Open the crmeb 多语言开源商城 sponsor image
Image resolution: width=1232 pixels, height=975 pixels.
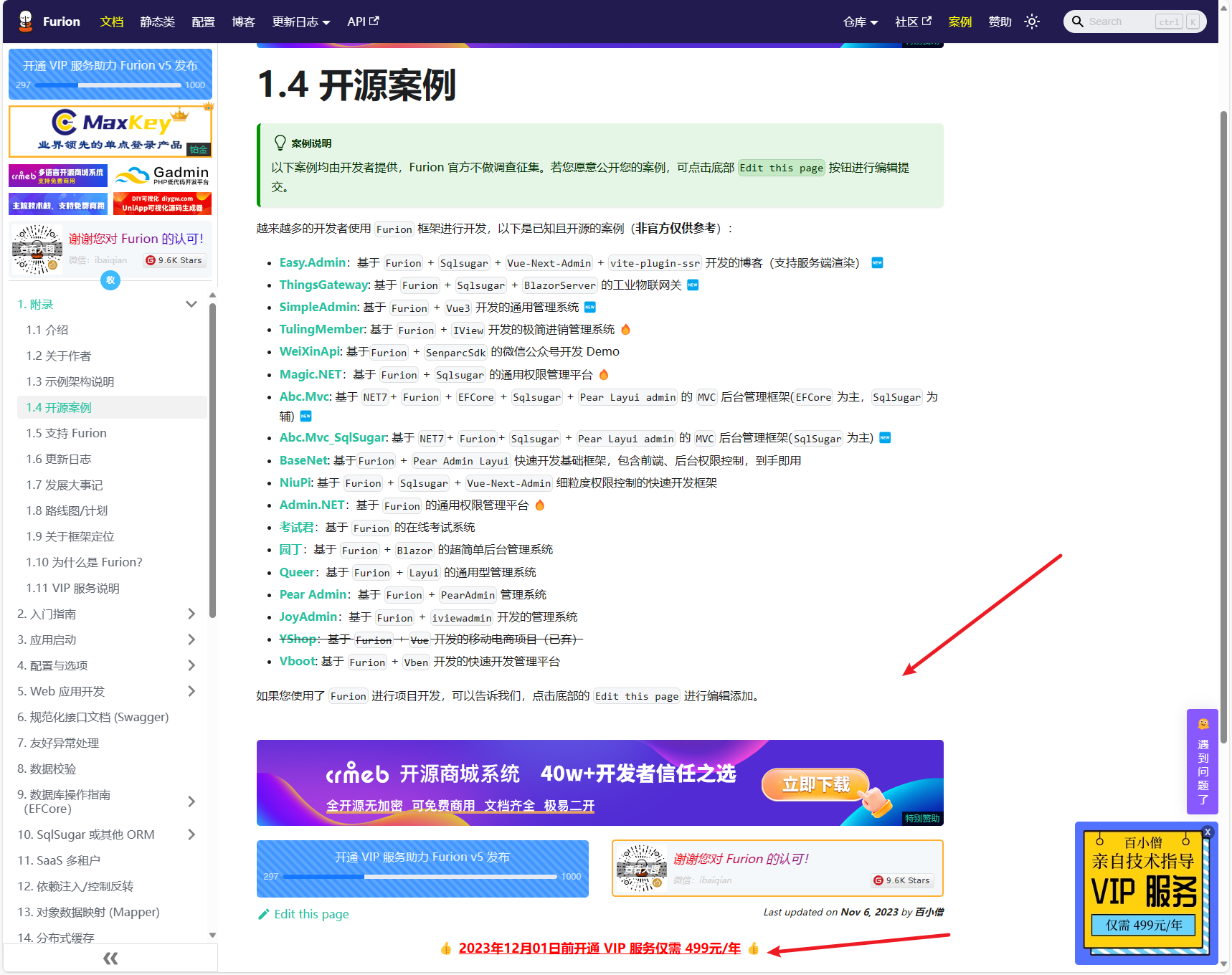click(x=58, y=176)
